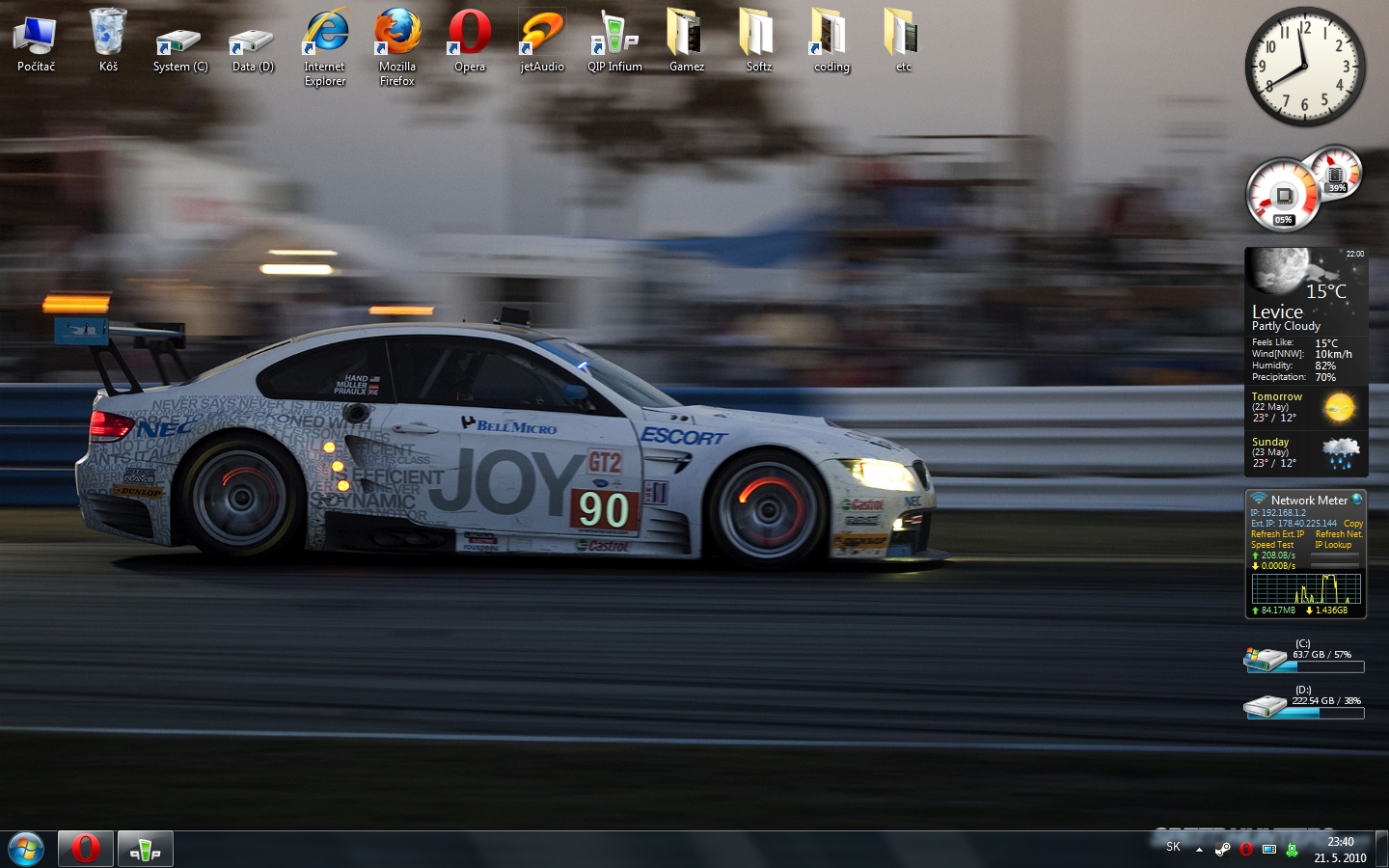Viewport: 1389px width, 868px height.
Task: Click the 84.17MB upload total
Action: [x=1278, y=610]
